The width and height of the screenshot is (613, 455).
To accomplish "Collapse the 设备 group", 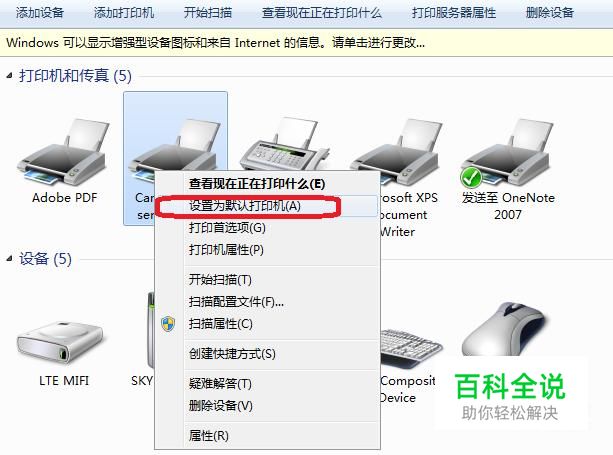I will pyautogui.click(x=9, y=259).
